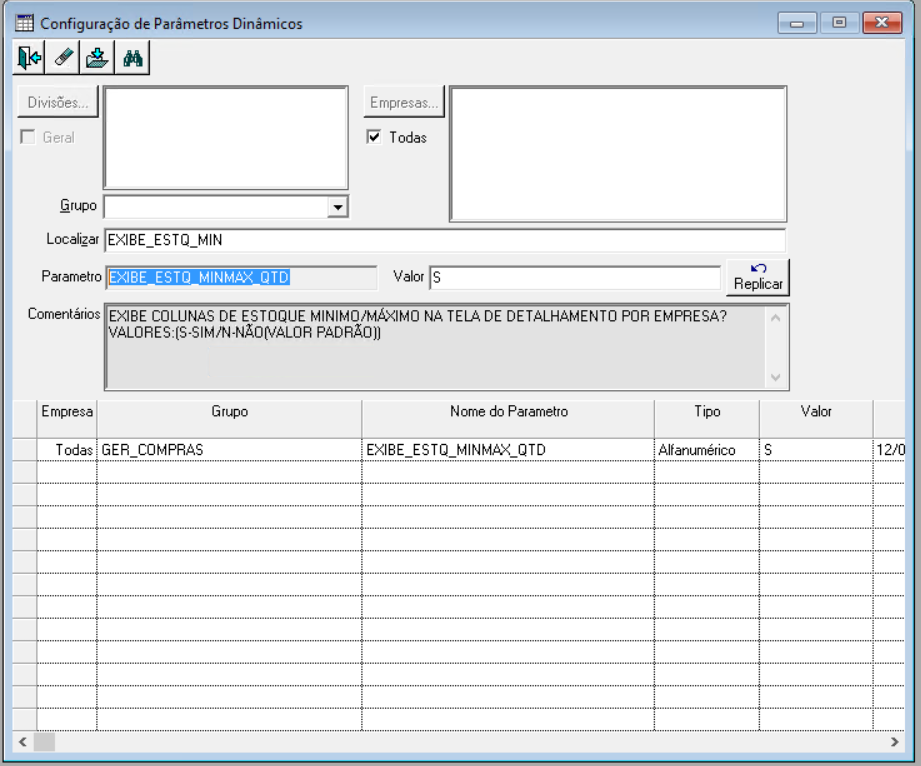Screen dimensions: 921x766
Task: Click the grid horizontal scrollbar thumb
Action: pos(44,742)
